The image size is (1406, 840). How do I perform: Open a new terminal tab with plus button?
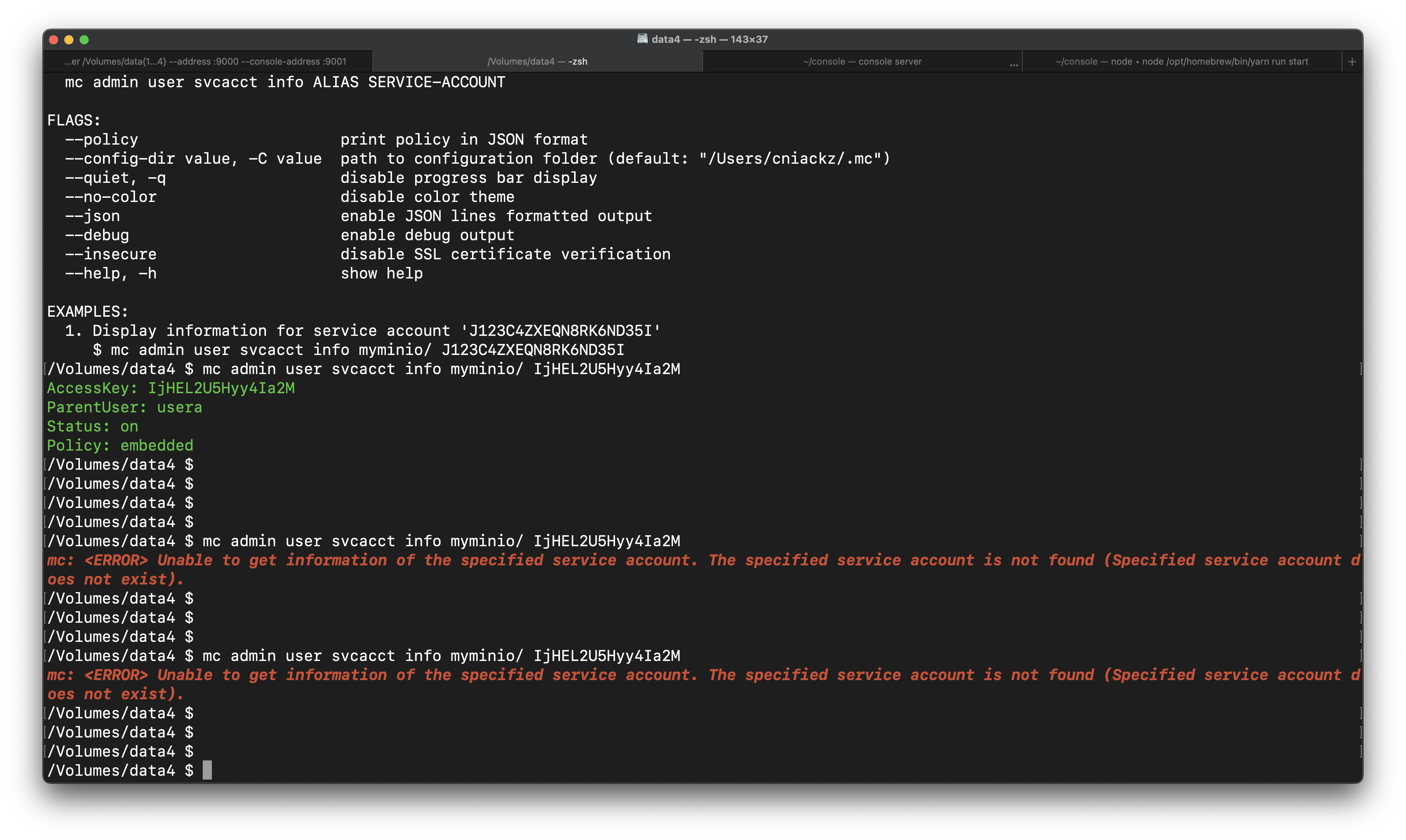click(1352, 62)
